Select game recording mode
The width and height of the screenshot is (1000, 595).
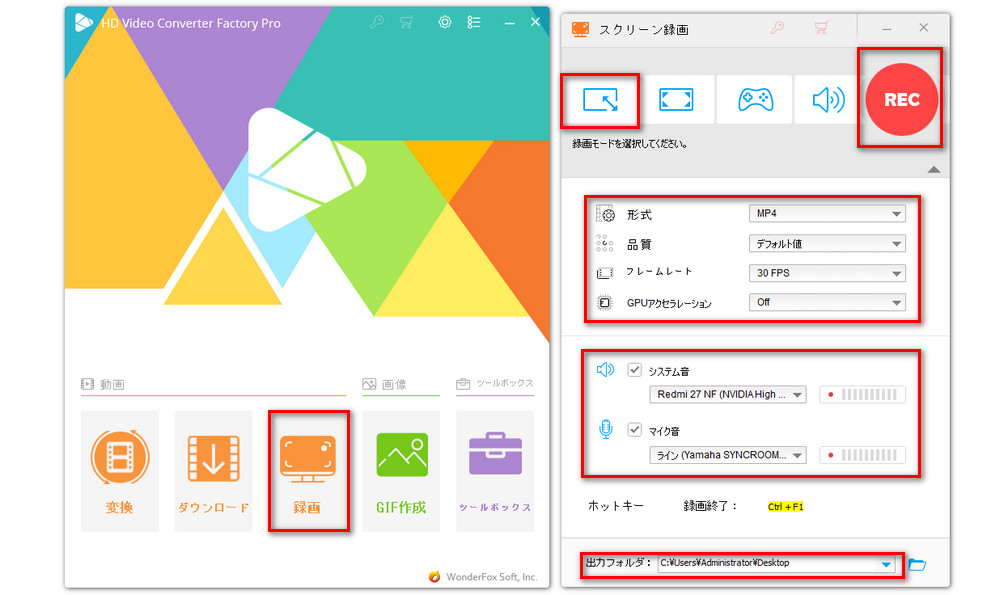pyautogui.click(x=755, y=100)
